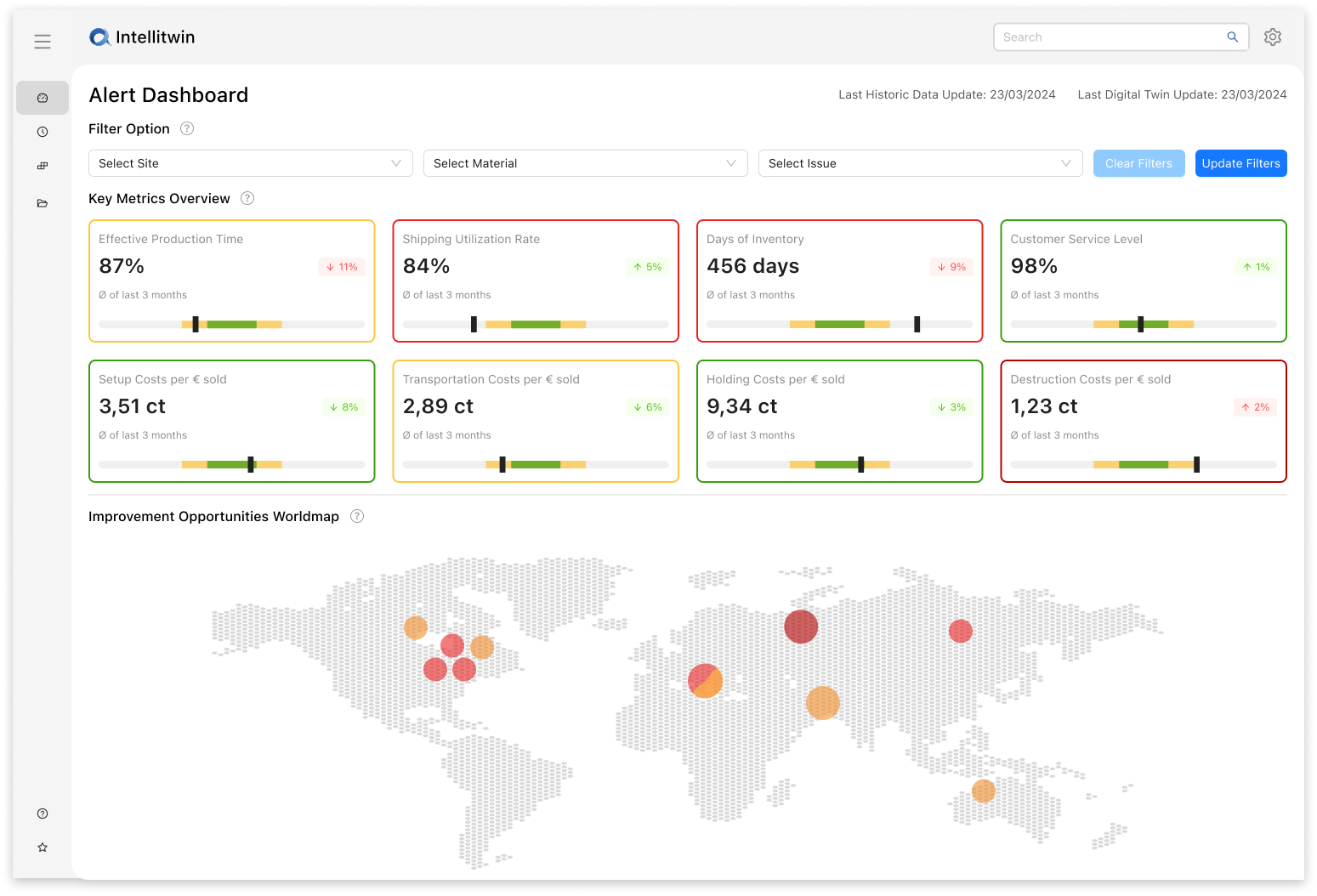
Task: Click the search magnifier icon
Action: (1232, 37)
